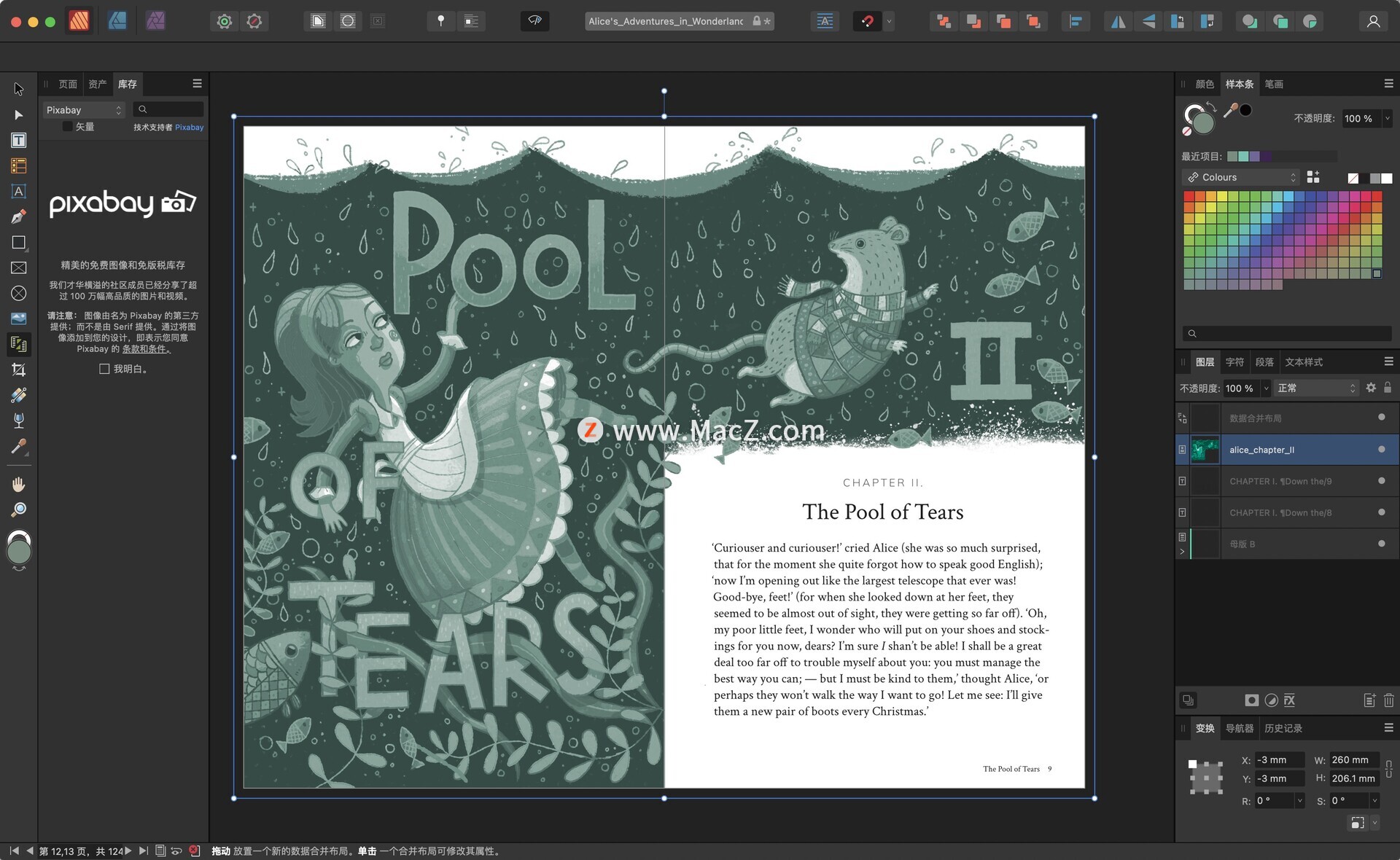Screen dimensions: 1400x860
Task: Open the 条款和条件 link
Action: (x=147, y=349)
